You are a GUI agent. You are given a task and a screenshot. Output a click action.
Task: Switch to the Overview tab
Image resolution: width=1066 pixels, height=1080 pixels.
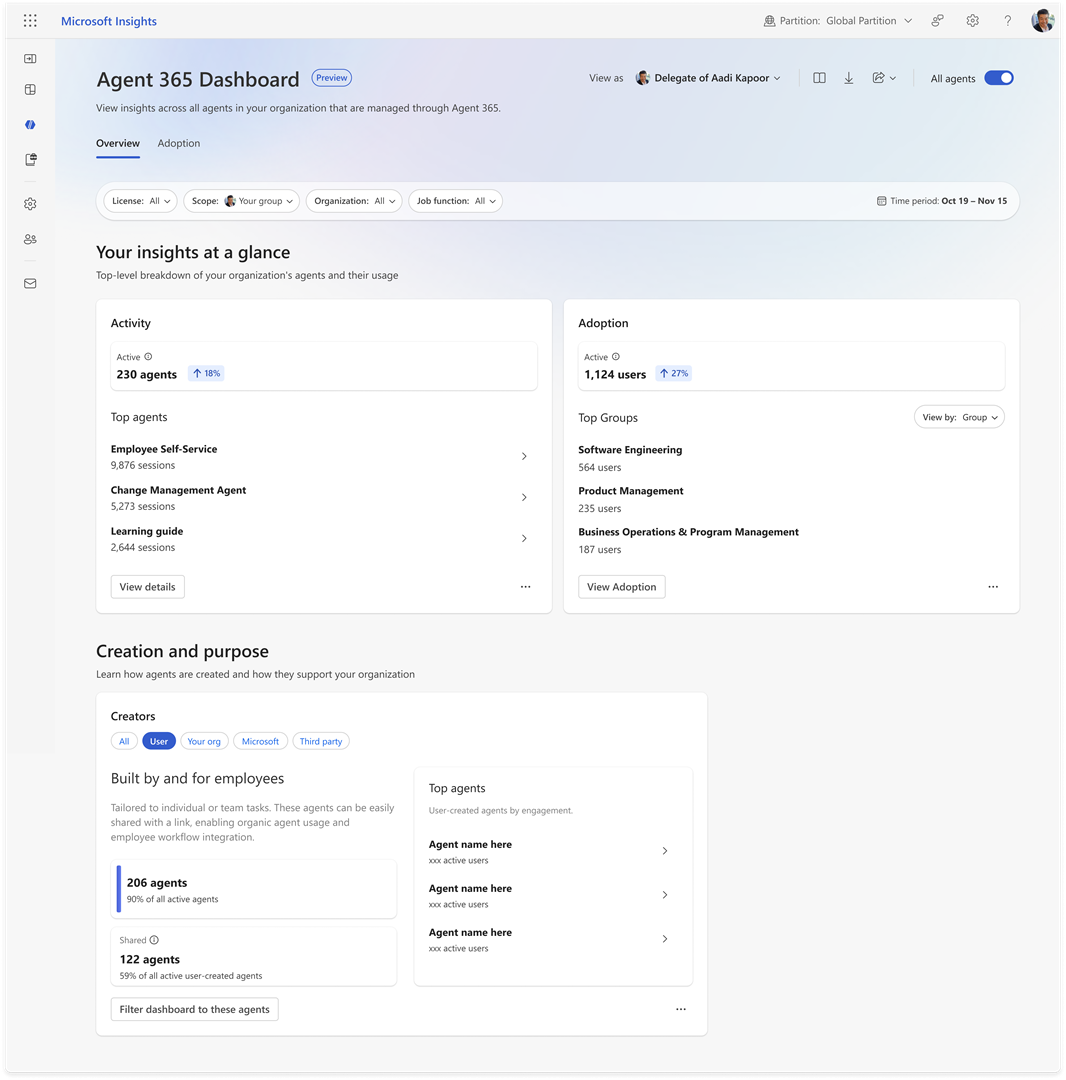point(118,143)
